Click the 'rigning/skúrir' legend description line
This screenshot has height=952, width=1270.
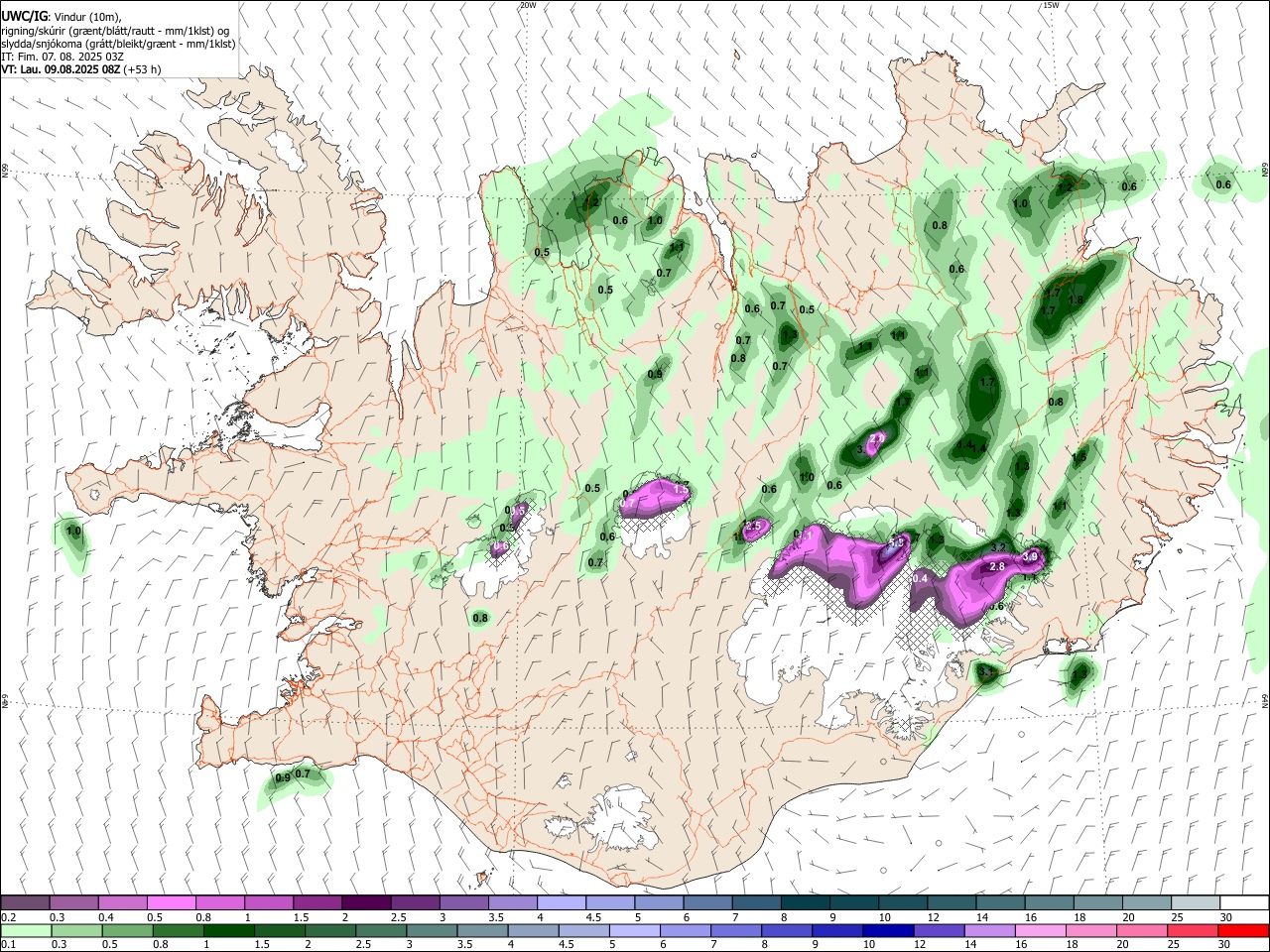tap(115, 30)
